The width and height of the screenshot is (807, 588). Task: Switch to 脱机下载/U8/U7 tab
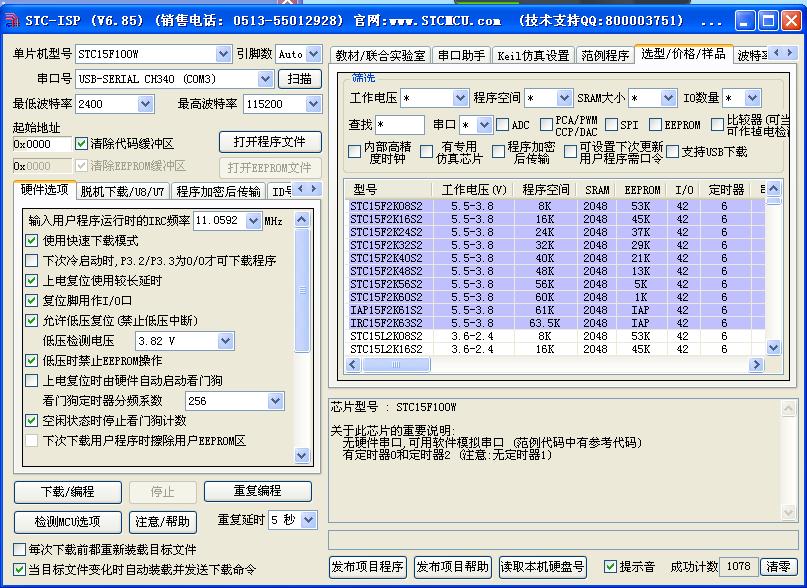coord(122,192)
